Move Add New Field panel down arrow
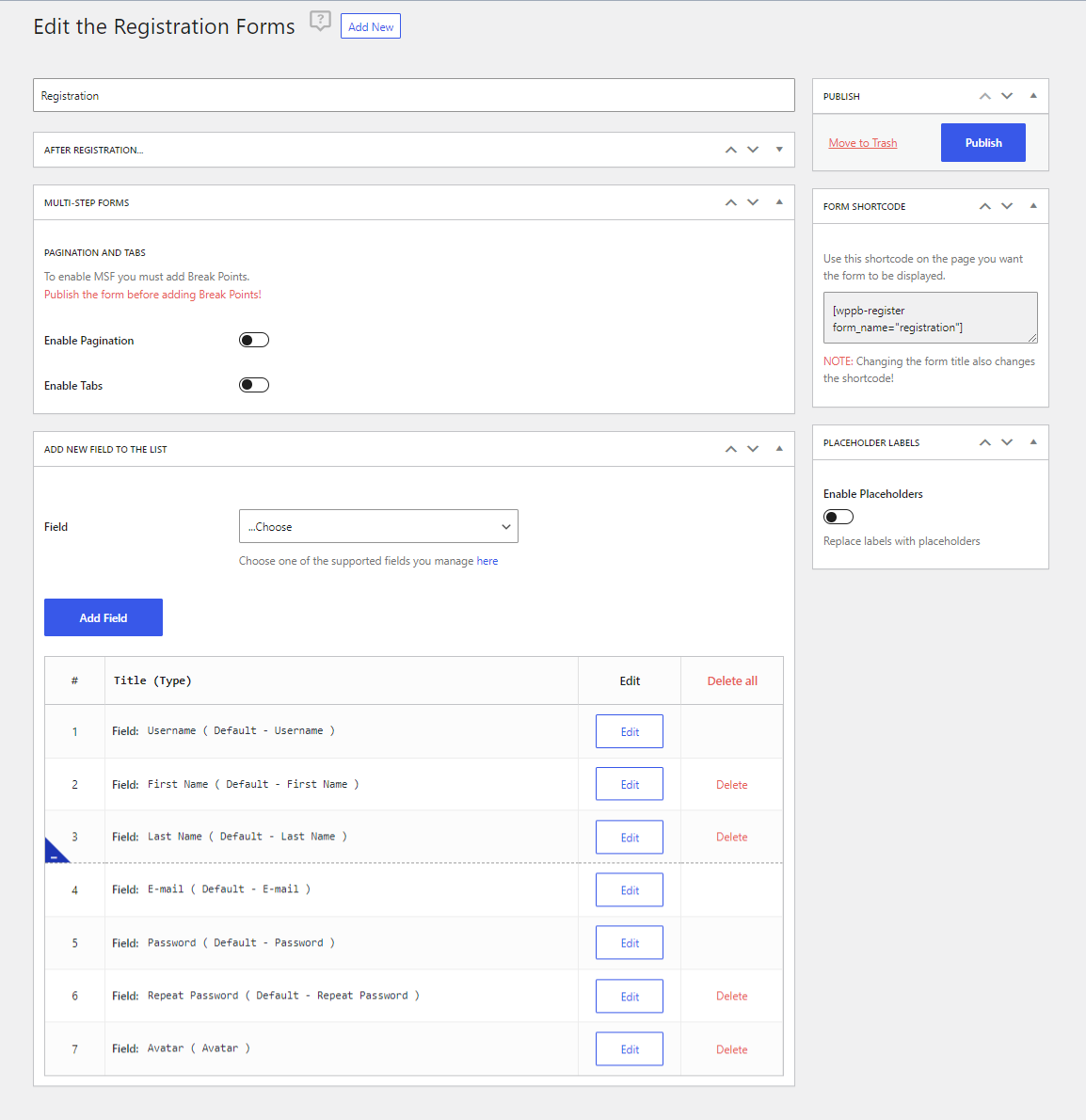The height and width of the screenshot is (1120, 1086). tap(753, 449)
